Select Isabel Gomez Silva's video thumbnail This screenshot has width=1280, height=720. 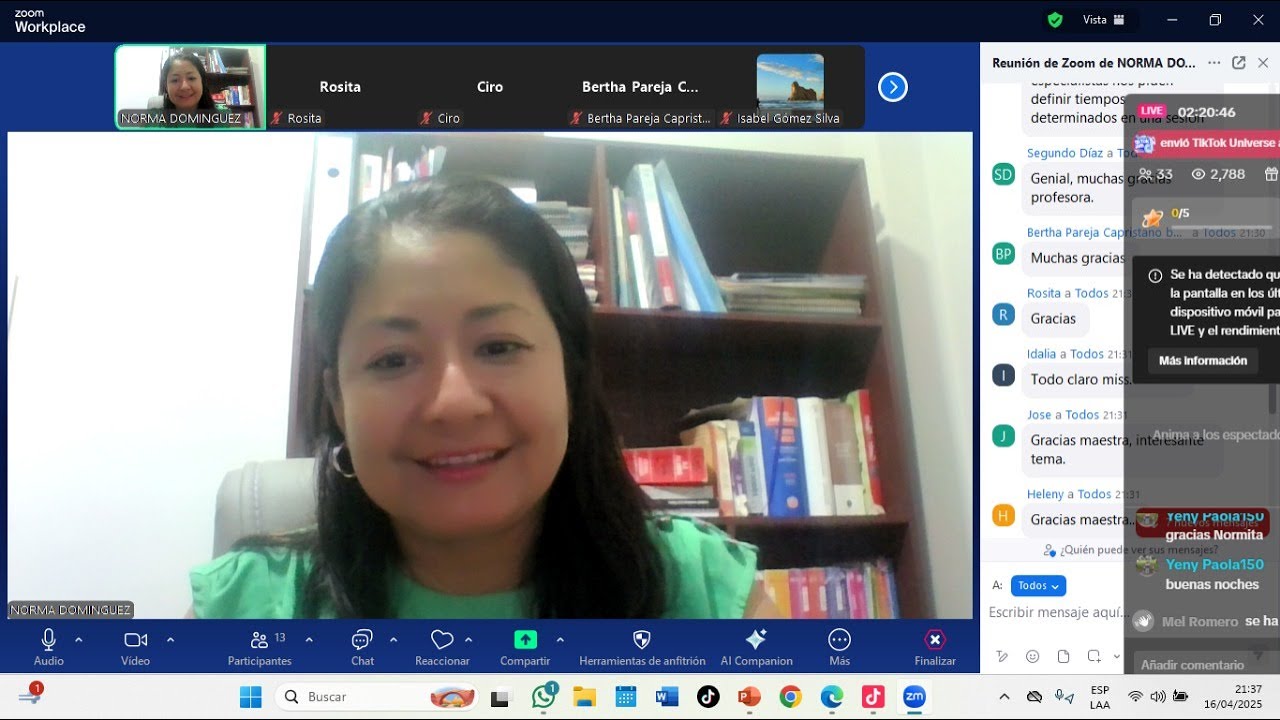790,88
